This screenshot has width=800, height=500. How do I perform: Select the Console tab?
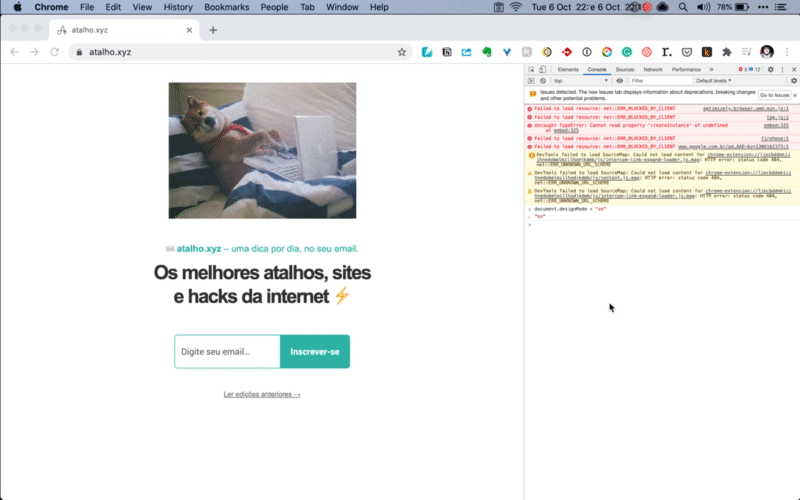tap(596, 69)
